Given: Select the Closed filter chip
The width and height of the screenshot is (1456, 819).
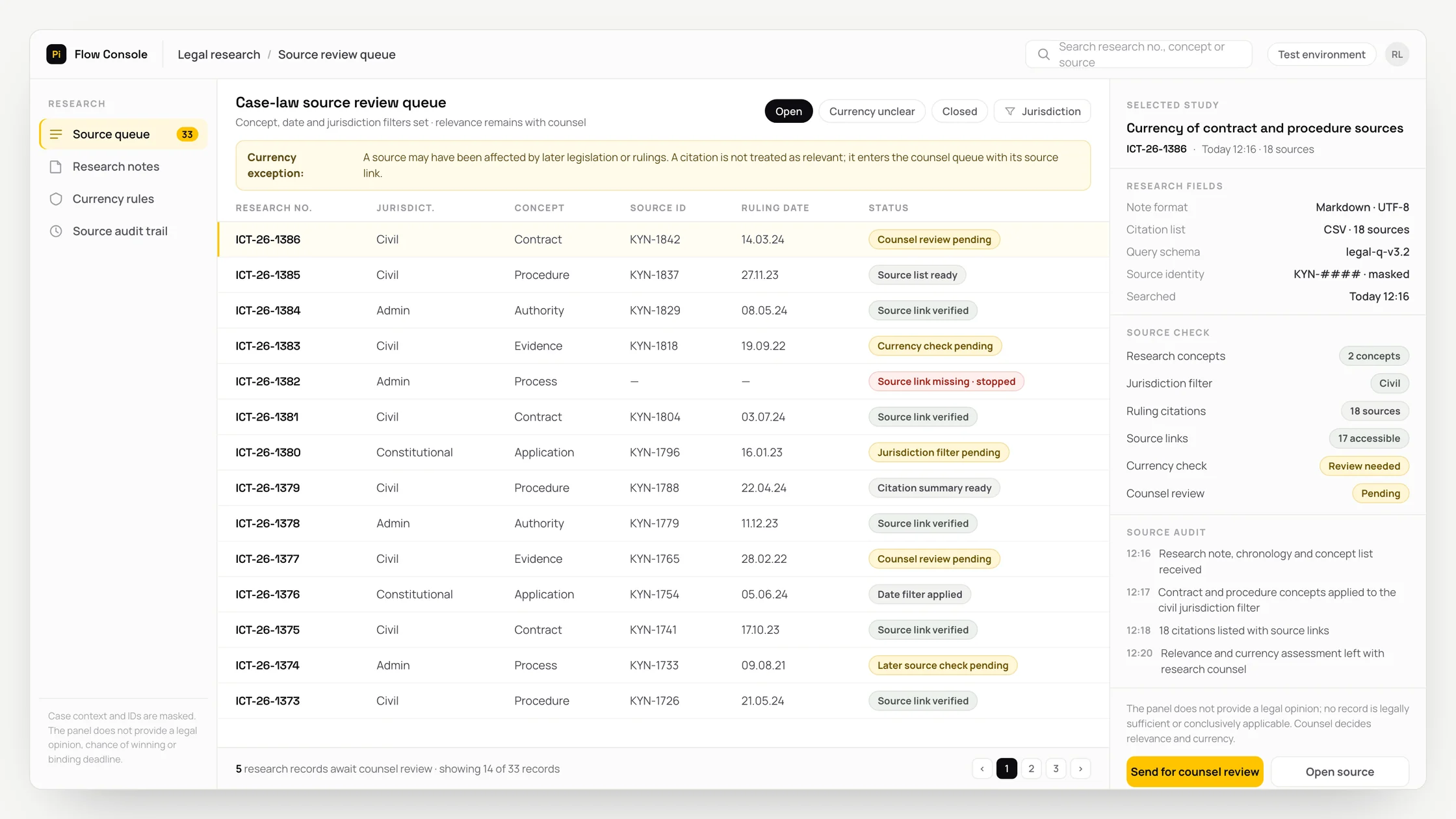Looking at the screenshot, I should (959, 112).
